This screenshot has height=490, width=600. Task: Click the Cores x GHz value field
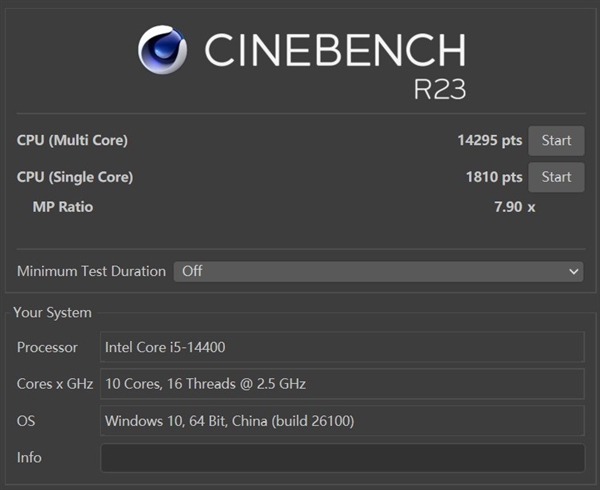click(x=342, y=384)
